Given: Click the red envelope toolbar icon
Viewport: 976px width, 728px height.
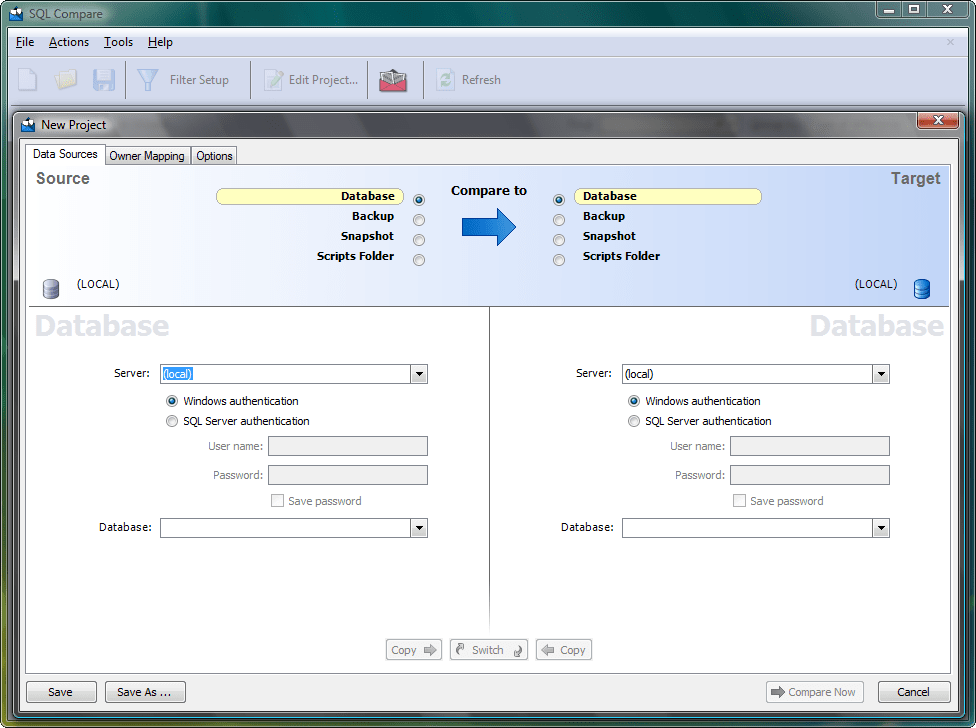Looking at the screenshot, I should (393, 80).
